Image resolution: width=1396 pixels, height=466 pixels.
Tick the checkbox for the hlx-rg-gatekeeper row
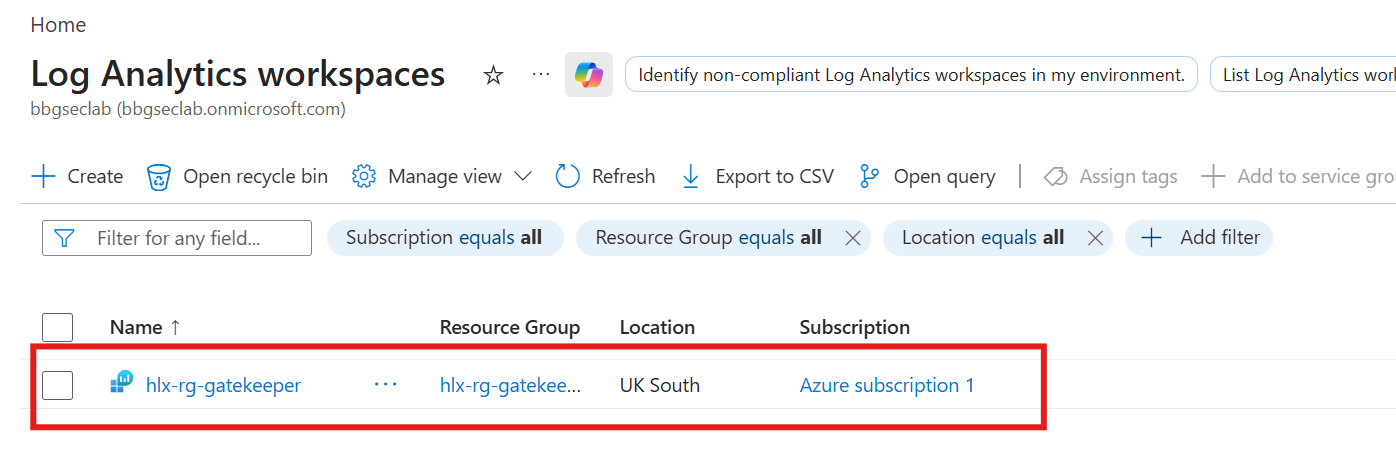58,385
